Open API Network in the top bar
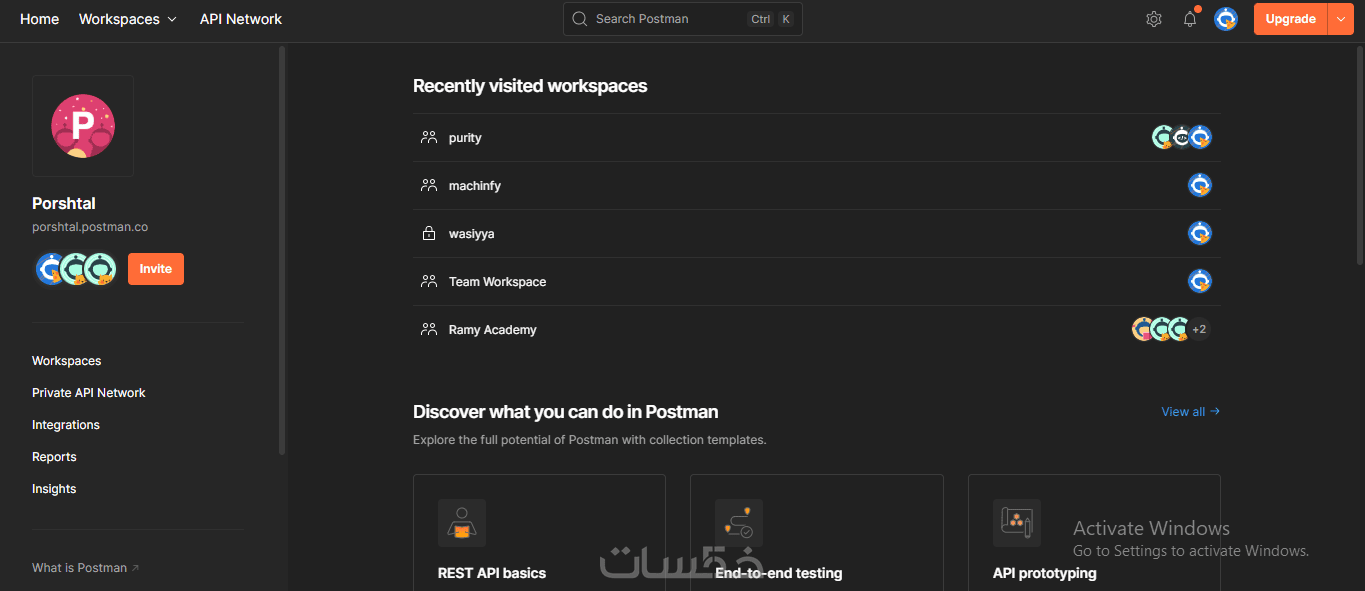The width and height of the screenshot is (1365, 591). (x=241, y=19)
